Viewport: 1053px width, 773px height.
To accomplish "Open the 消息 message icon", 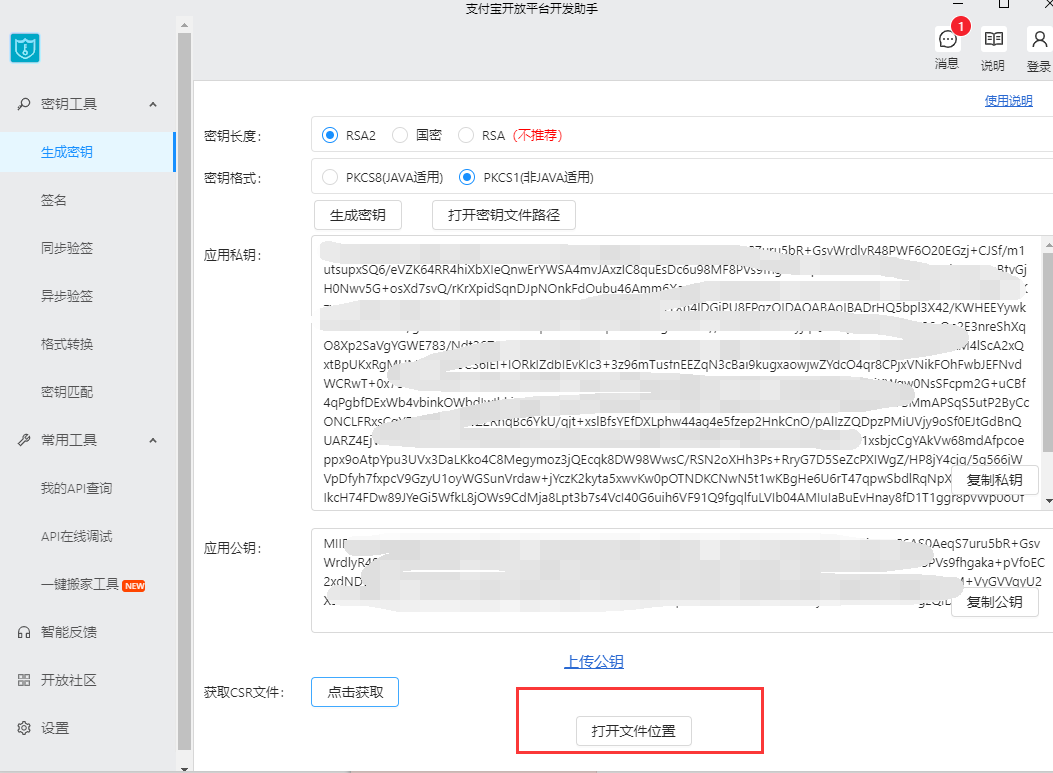I will pos(947,40).
